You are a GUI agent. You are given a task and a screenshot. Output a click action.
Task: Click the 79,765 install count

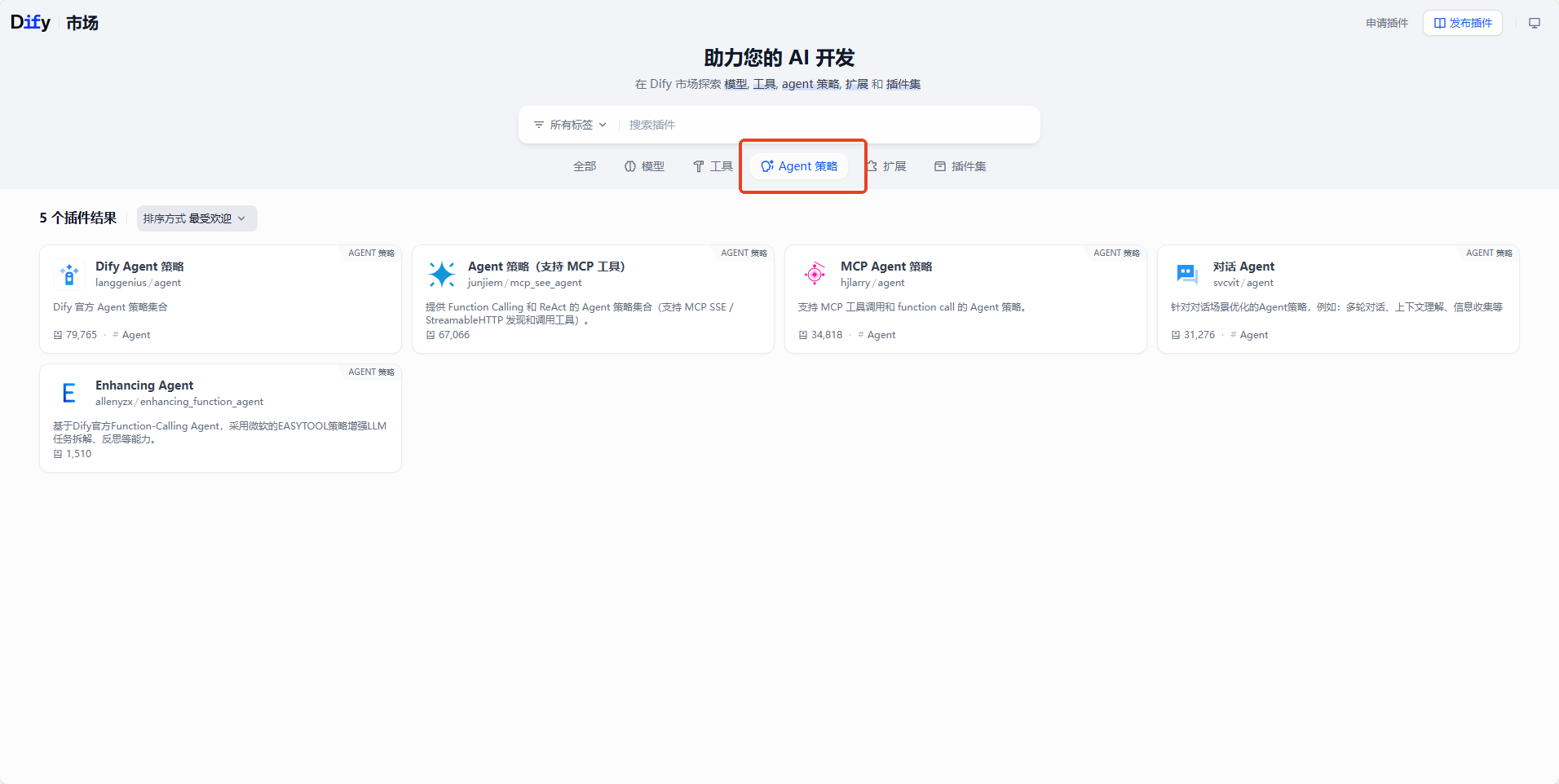coord(75,335)
